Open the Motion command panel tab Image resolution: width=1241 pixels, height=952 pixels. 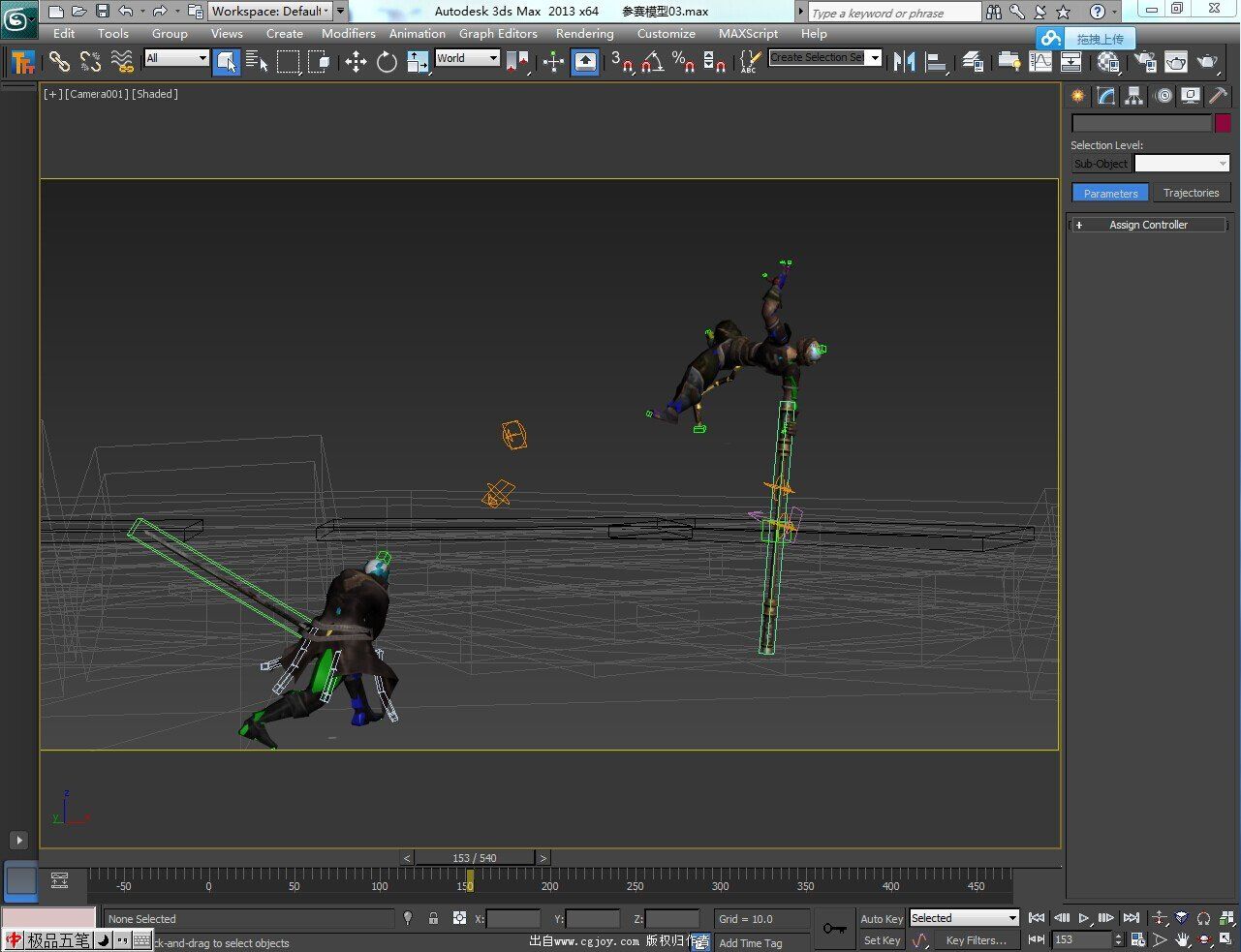click(x=1163, y=96)
